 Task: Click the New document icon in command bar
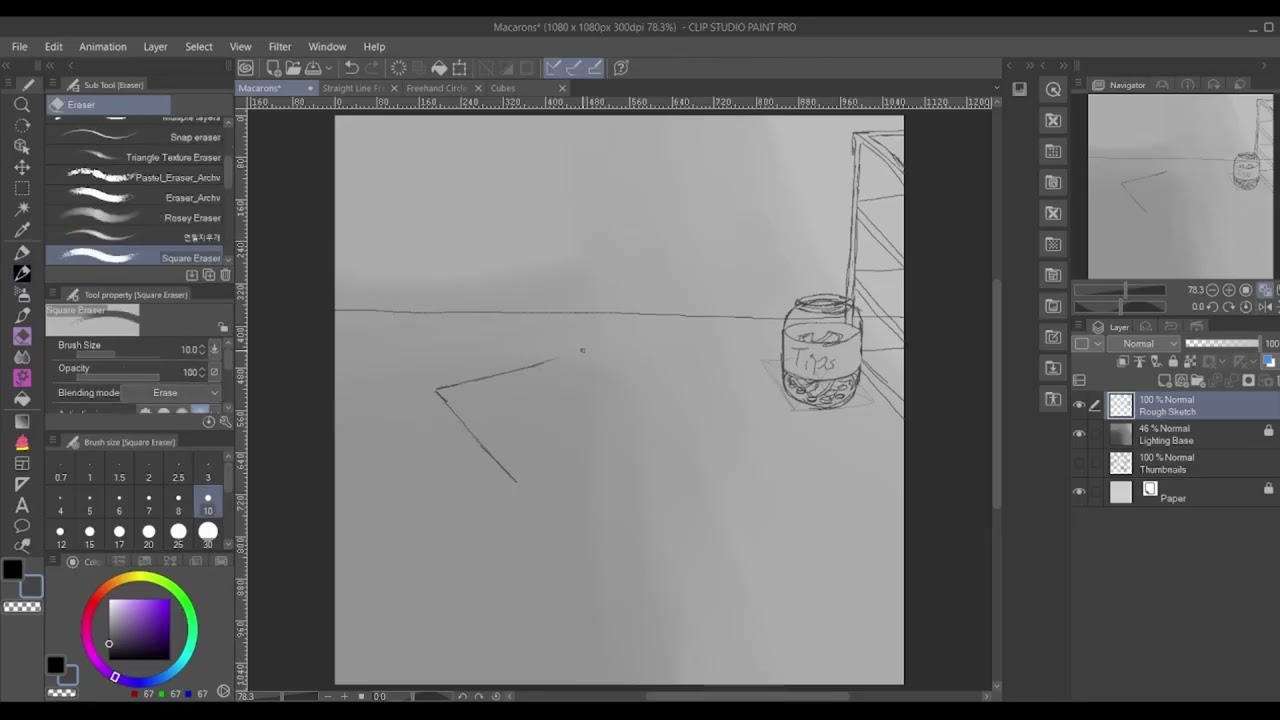tap(272, 68)
